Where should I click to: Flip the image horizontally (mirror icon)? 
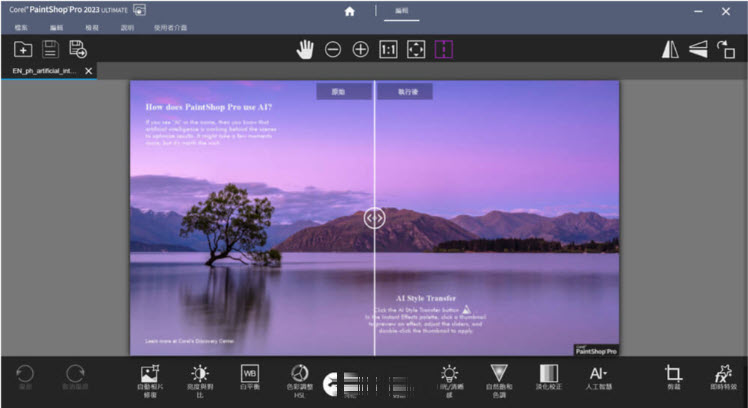point(670,49)
